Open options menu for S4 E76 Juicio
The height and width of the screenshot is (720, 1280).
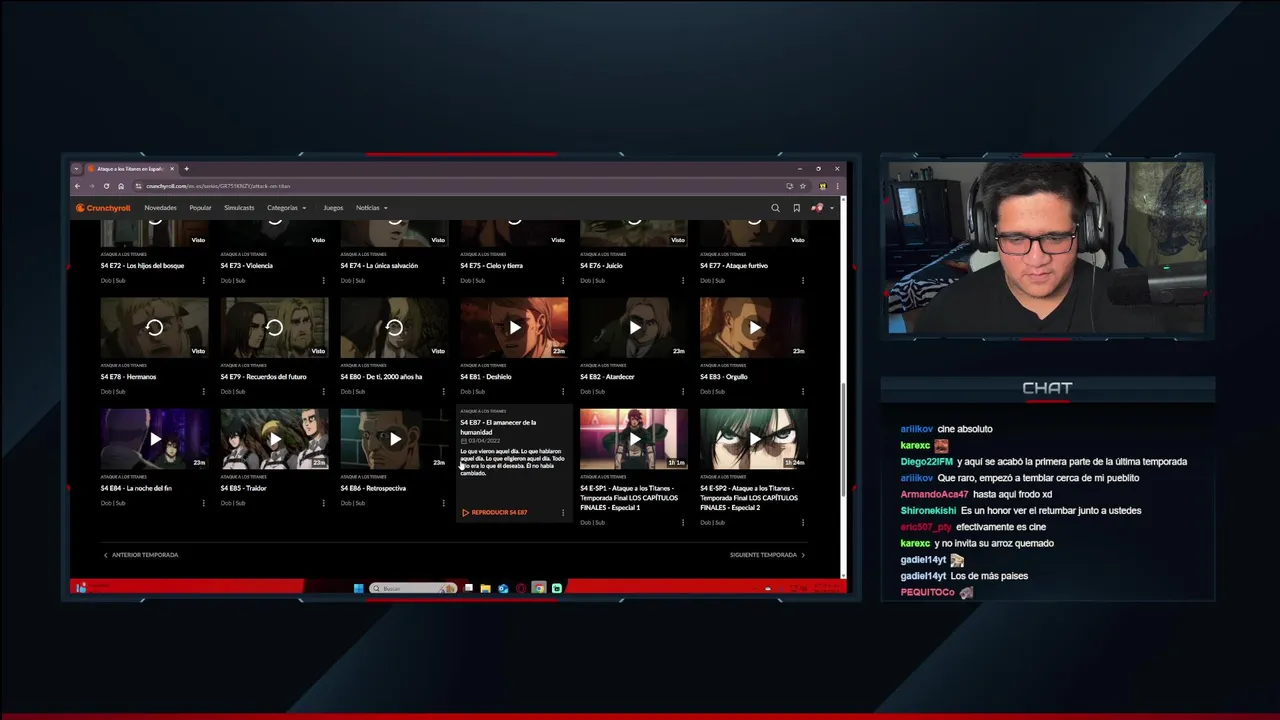pos(683,280)
